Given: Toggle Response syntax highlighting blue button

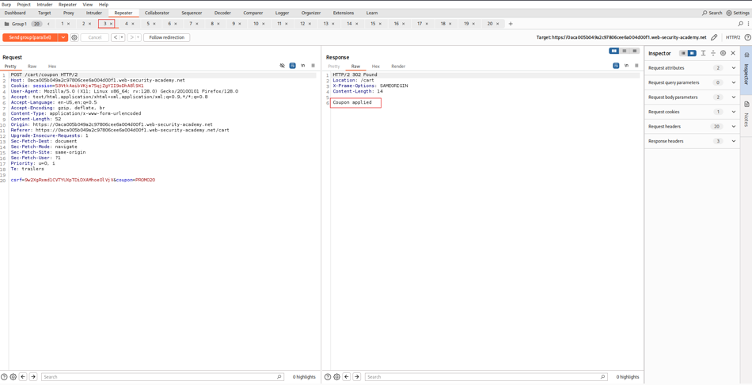Looking at the screenshot, I should pos(616,65).
